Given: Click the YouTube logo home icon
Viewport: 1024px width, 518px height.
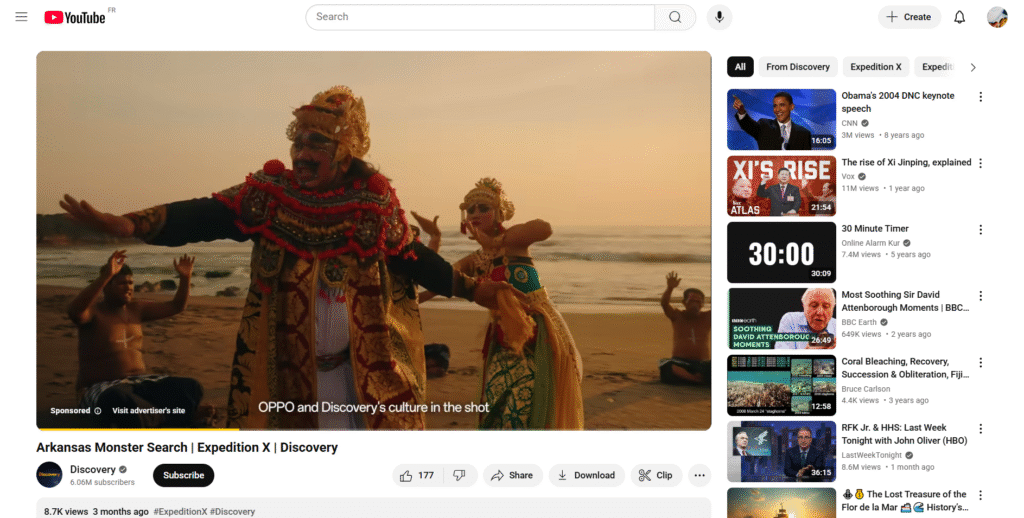Looking at the screenshot, I should (x=75, y=17).
